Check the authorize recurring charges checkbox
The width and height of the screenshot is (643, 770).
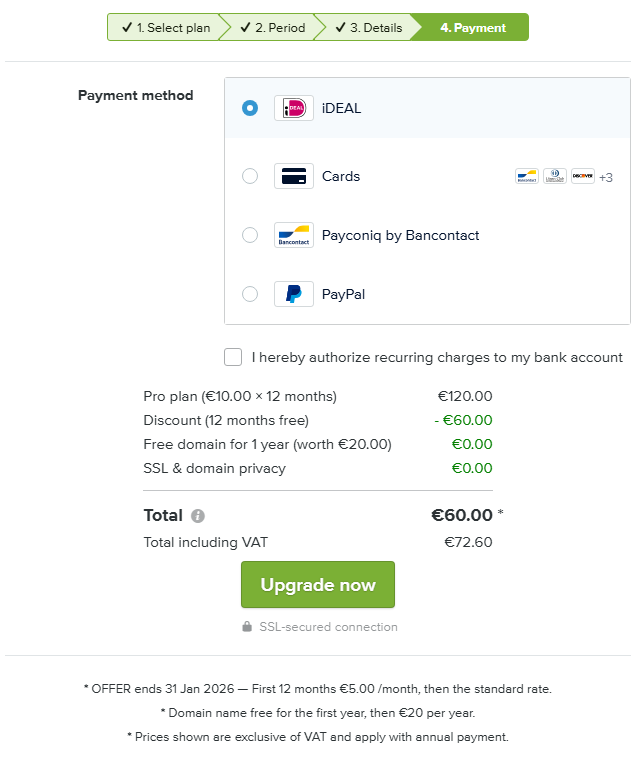click(x=233, y=357)
